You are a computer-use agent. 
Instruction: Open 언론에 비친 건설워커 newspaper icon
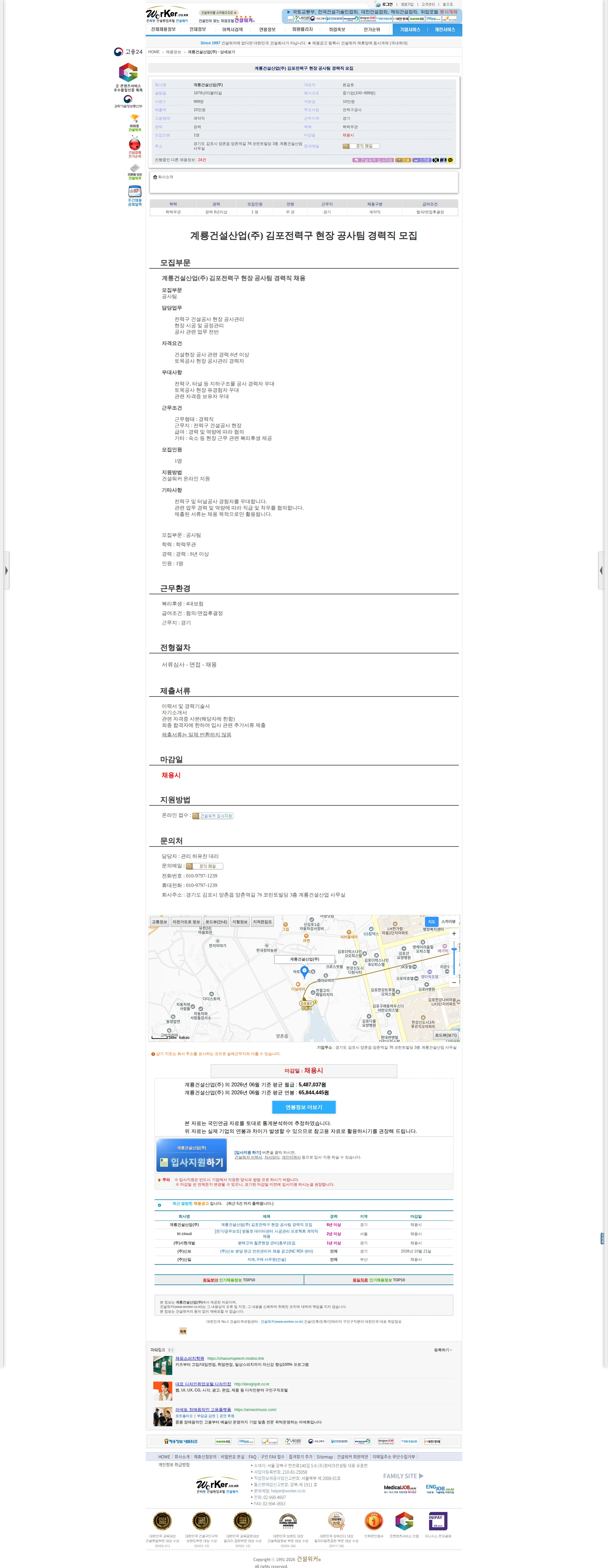pos(135,172)
